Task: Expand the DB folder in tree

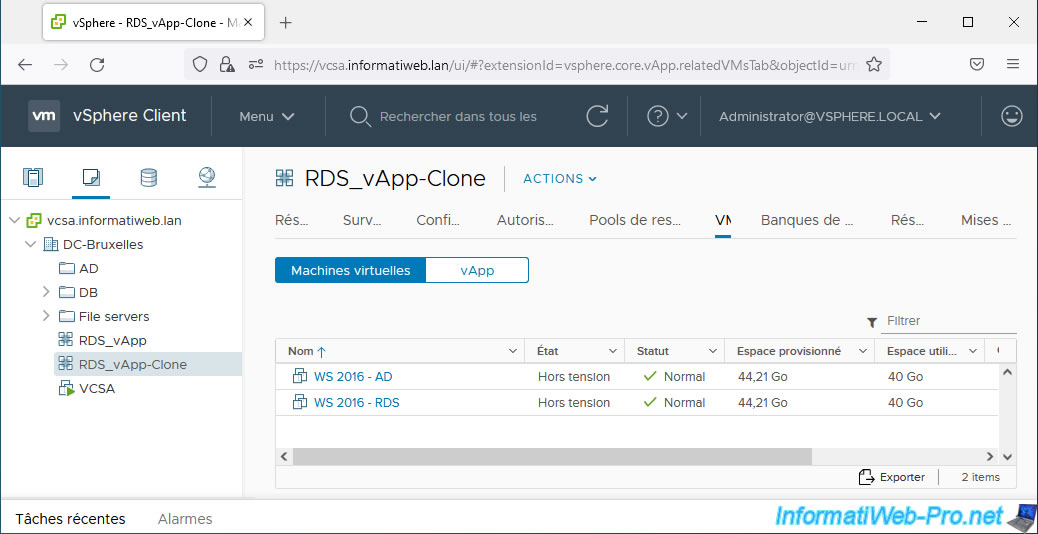Action: click(x=46, y=292)
